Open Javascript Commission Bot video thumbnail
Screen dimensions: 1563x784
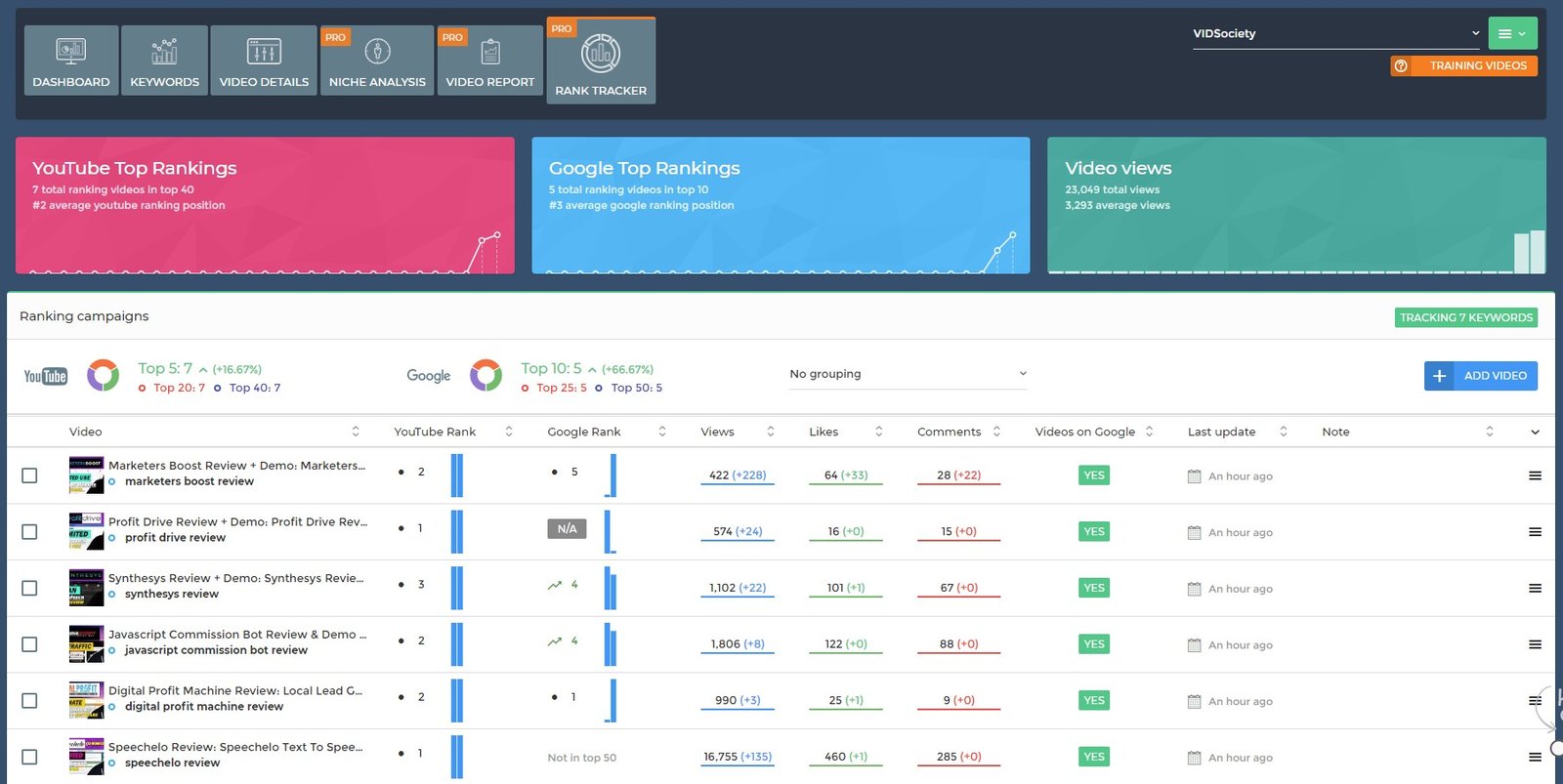coord(86,644)
